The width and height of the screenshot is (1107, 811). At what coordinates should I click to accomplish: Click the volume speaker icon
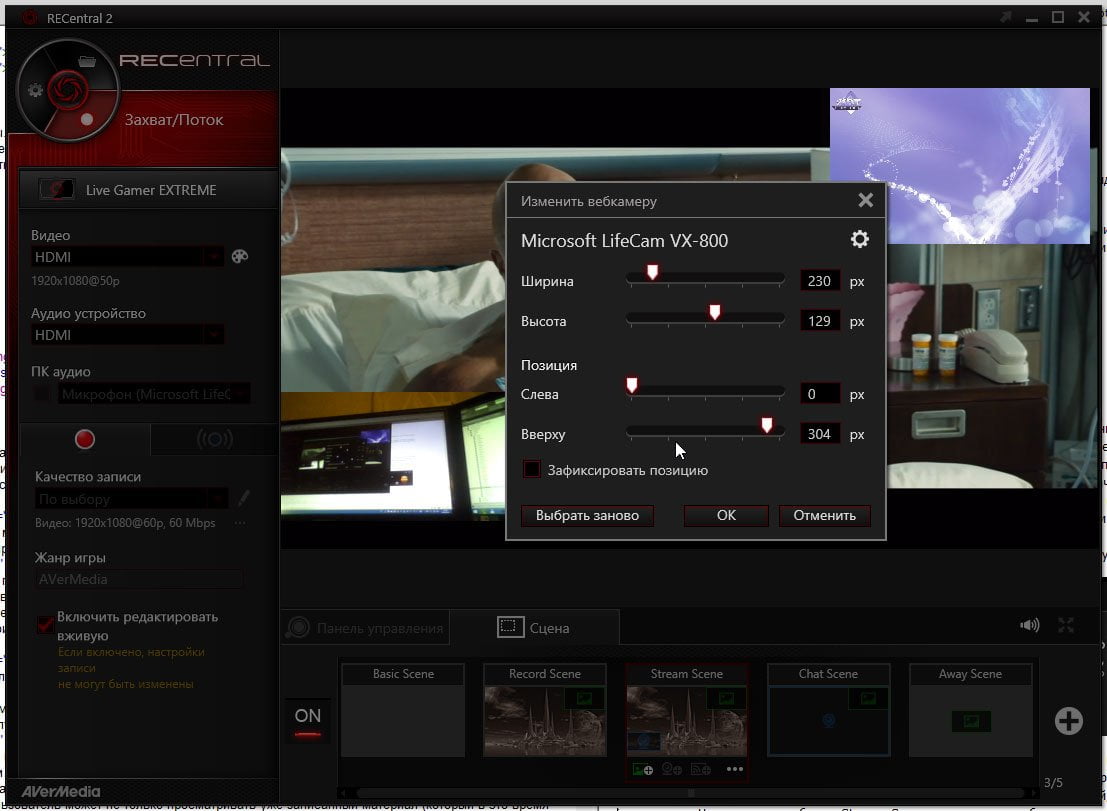click(x=1029, y=625)
